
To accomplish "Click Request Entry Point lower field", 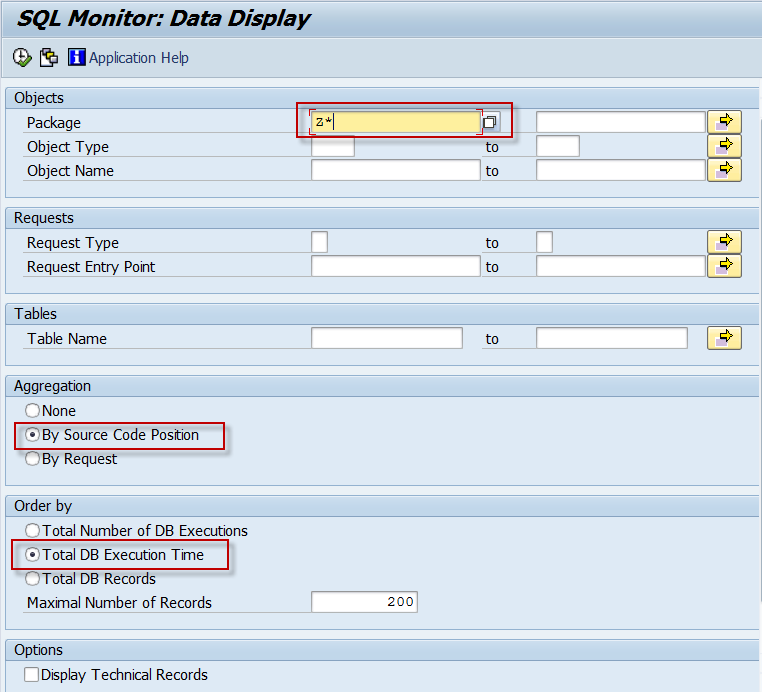I will 396,266.
